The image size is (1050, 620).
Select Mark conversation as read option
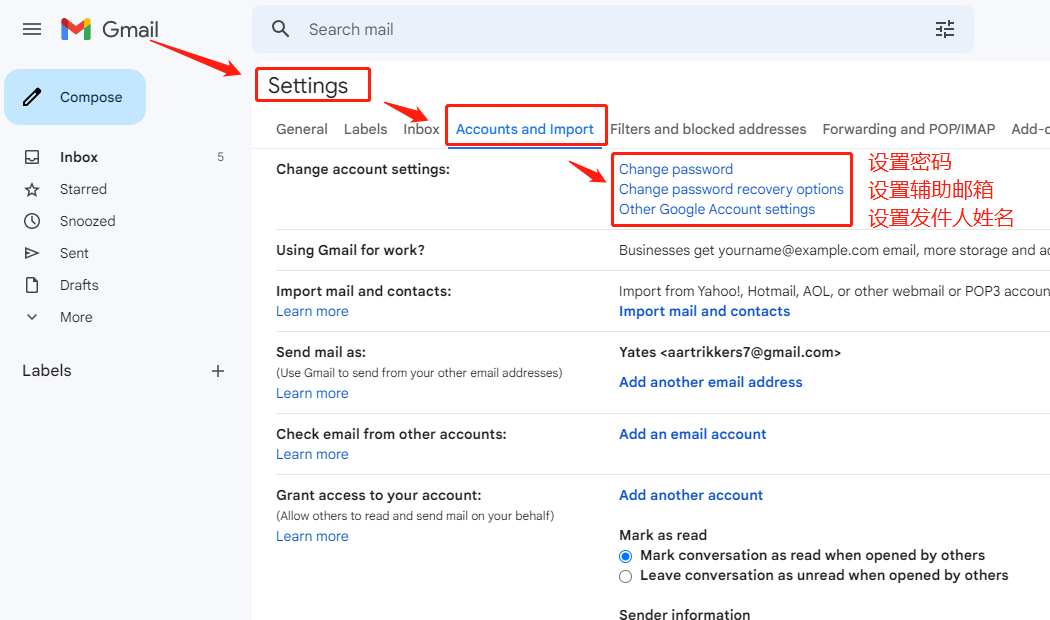click(x=626, y=556)
